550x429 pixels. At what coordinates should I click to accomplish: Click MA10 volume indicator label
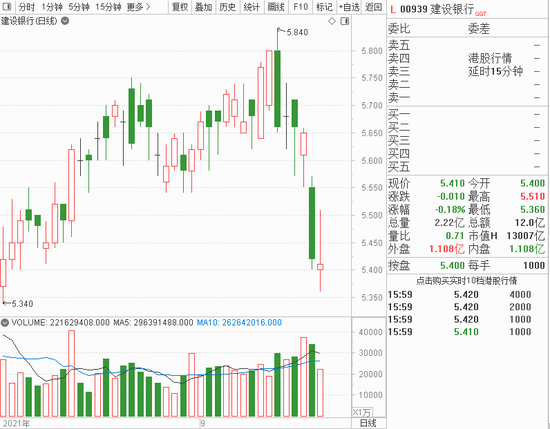coord(239,322)
